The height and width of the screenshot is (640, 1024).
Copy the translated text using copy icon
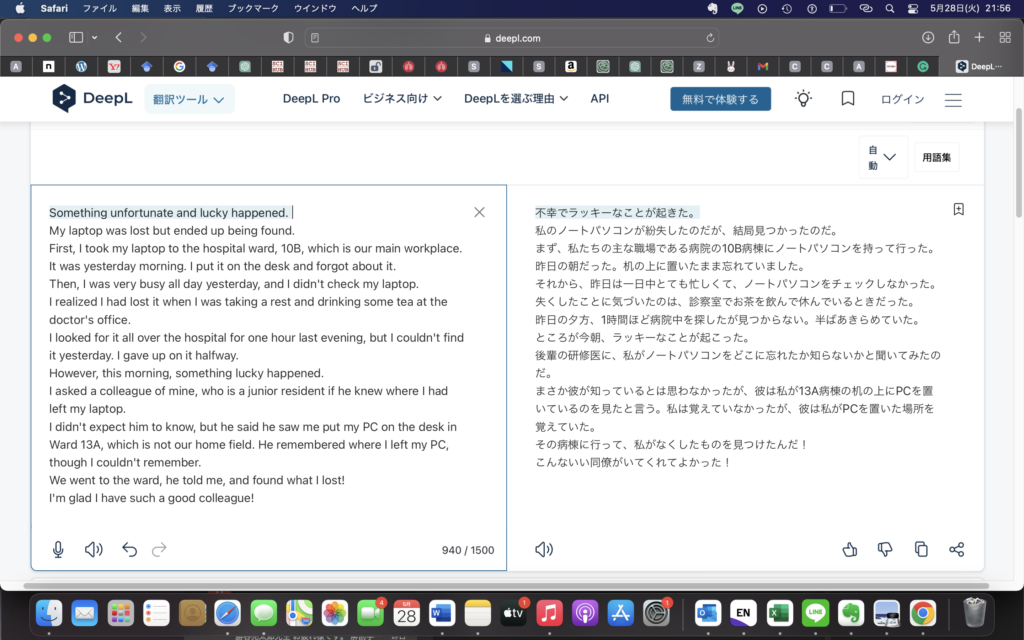(921, 549)
